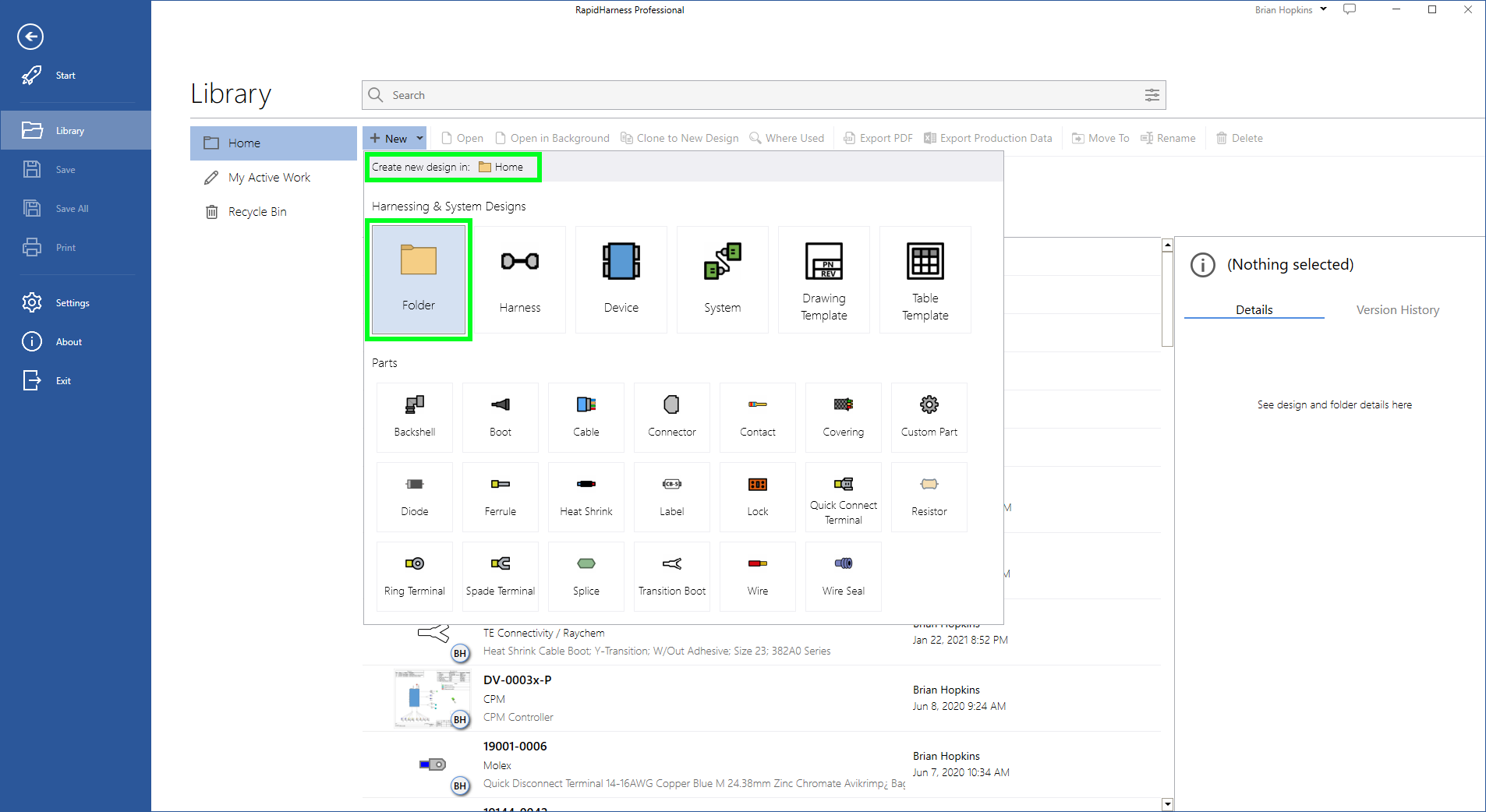Image resolution: width=1486 pixels, height=812 pixels.
Task: Open the Recycle Bin folder
Action: click(274, 212)
